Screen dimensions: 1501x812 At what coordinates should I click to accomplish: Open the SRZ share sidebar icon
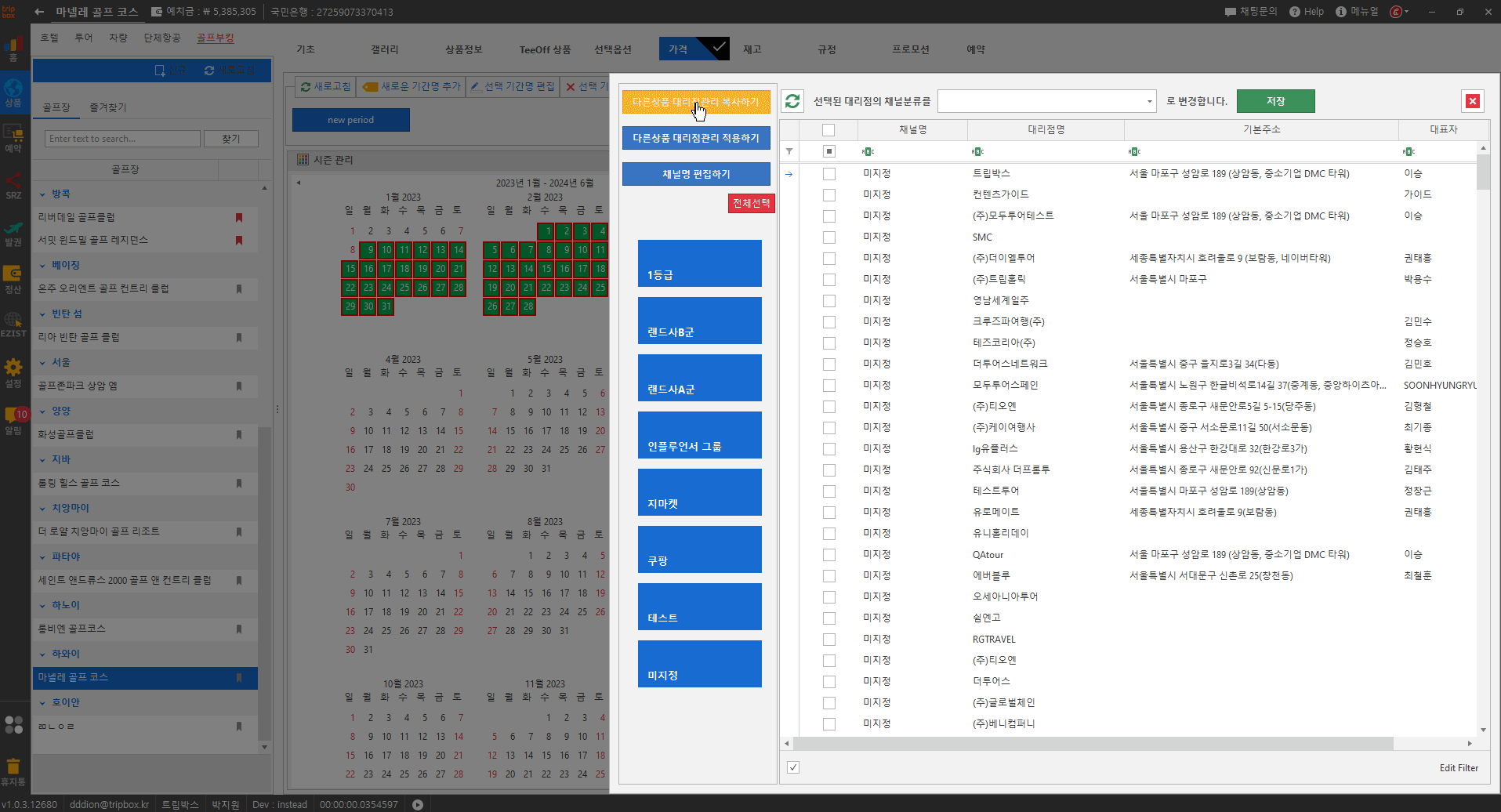[13, 185]
